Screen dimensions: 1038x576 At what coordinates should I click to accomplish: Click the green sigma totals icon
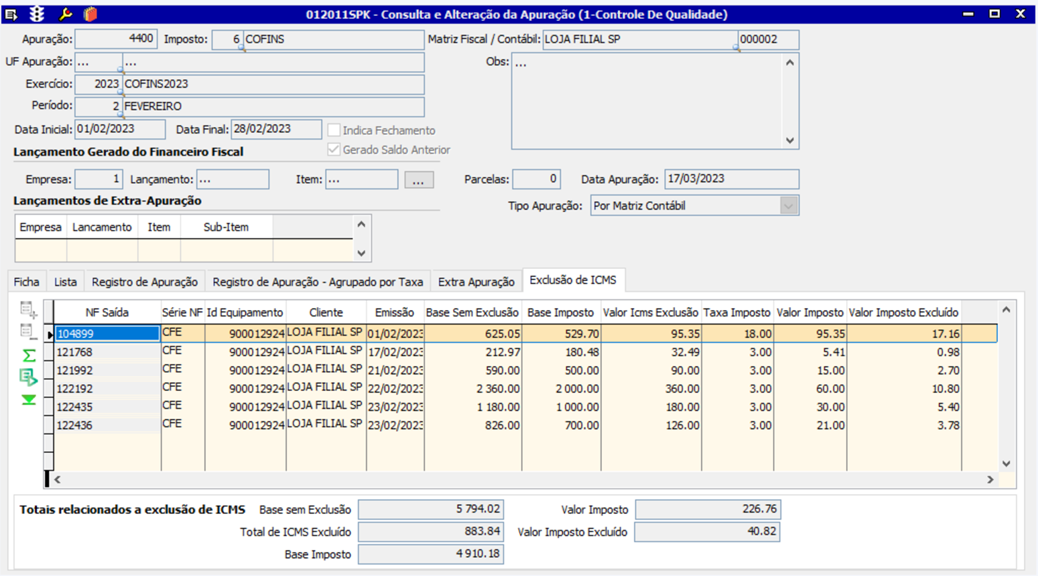pyautogui.click(x=28, y=355)
